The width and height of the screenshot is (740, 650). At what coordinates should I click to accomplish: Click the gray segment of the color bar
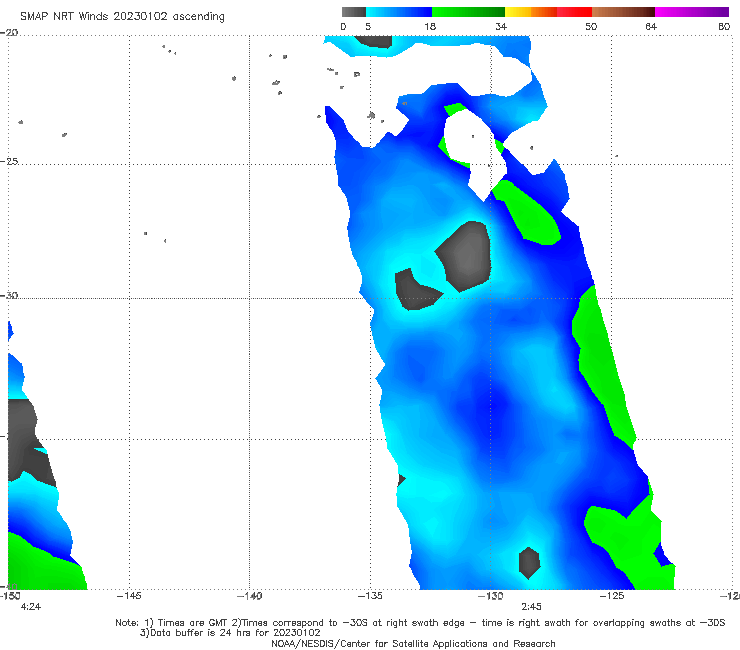click(x=353, y=12)
